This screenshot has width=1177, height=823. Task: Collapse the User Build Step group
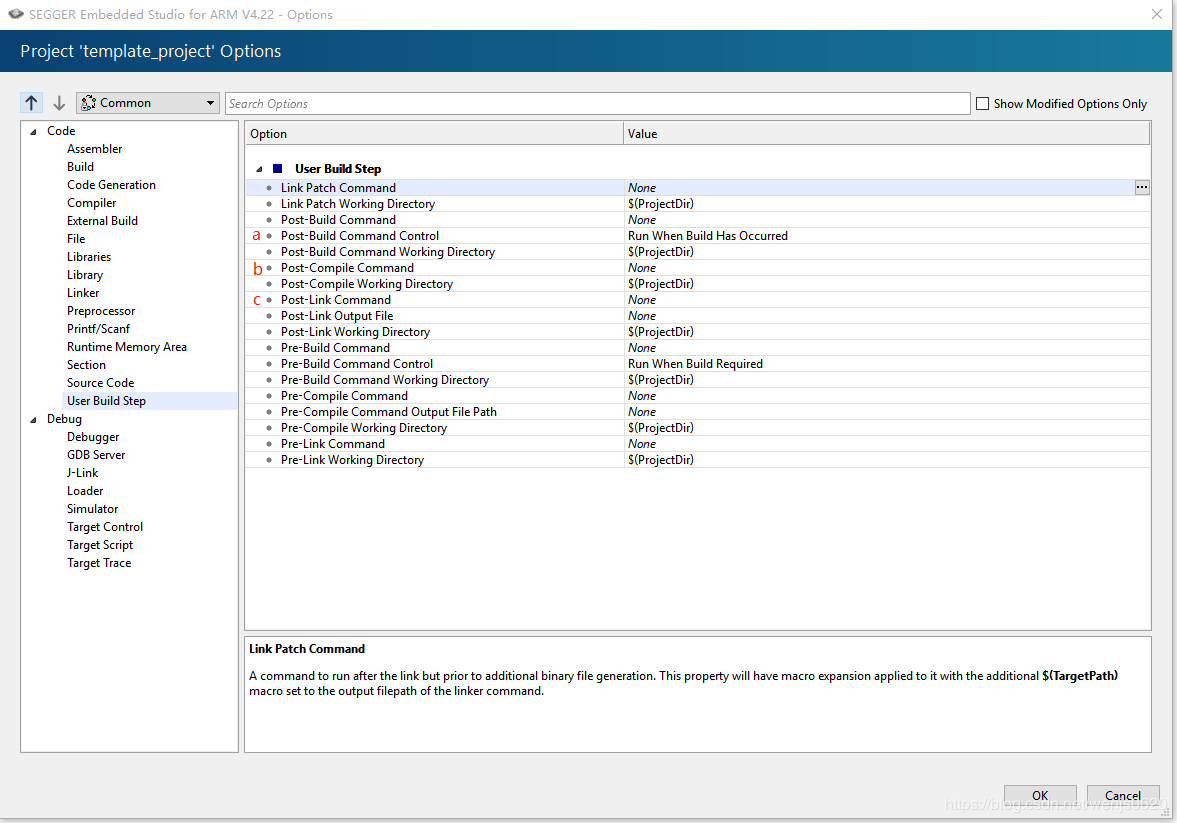tap(259, 169)
